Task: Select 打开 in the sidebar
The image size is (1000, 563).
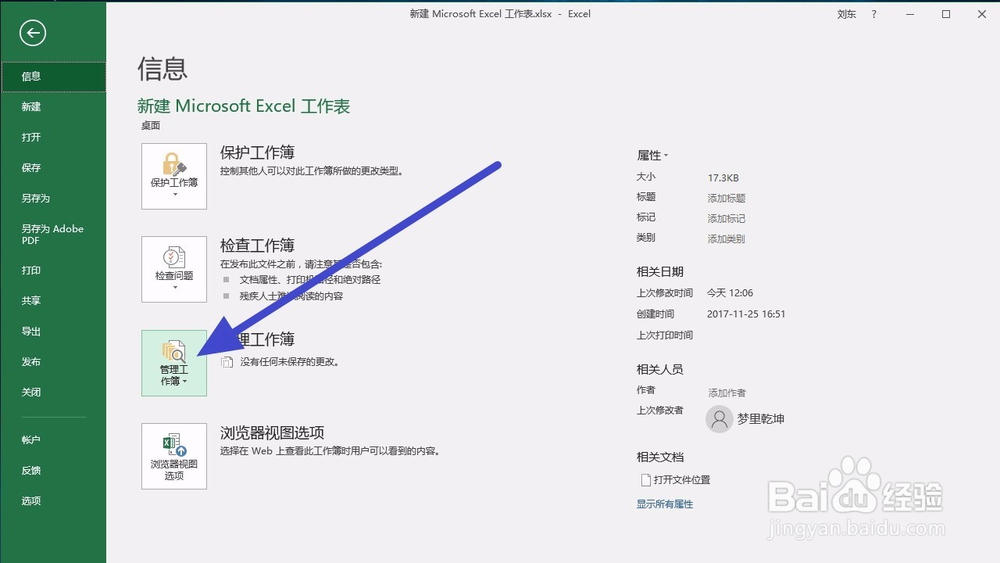Action: pos(53,137)
